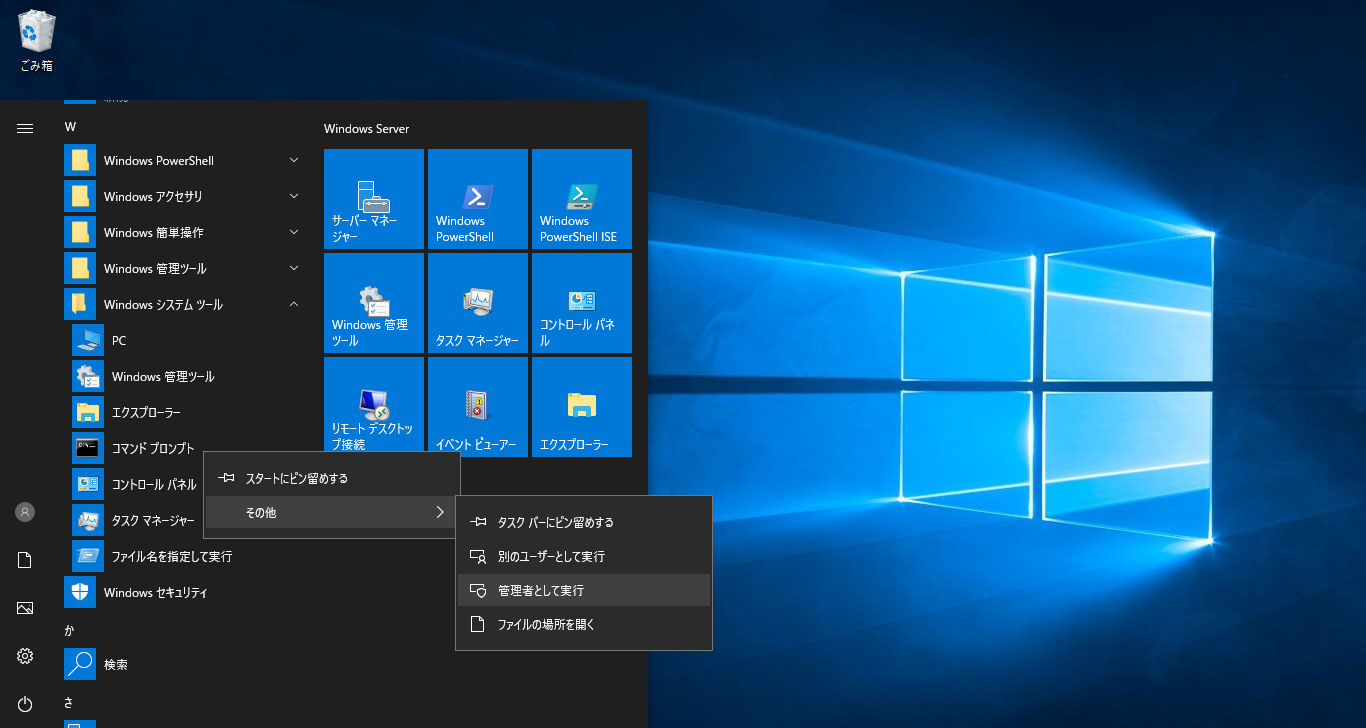Click タスク マネージャー icon in app list
1366x728 pixels.
pyautogui.click(x=88, y=521)
